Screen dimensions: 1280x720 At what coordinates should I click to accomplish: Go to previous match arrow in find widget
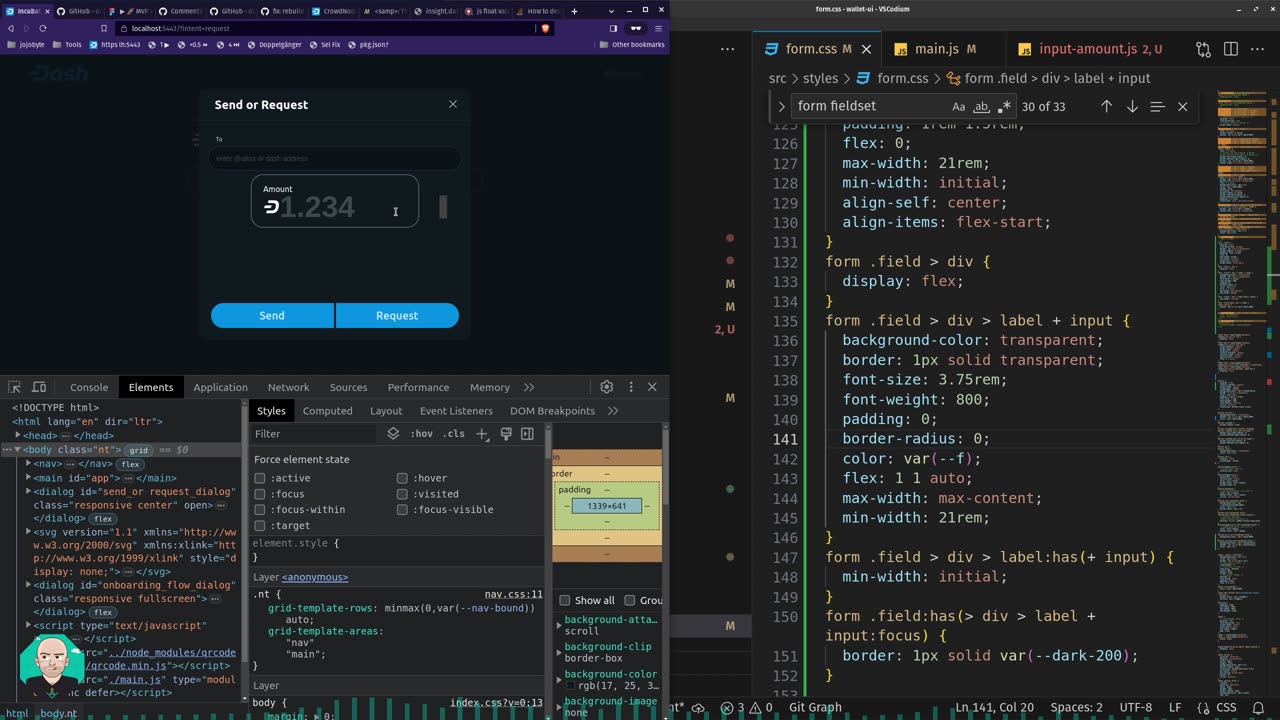click(x=1106, y=106)
